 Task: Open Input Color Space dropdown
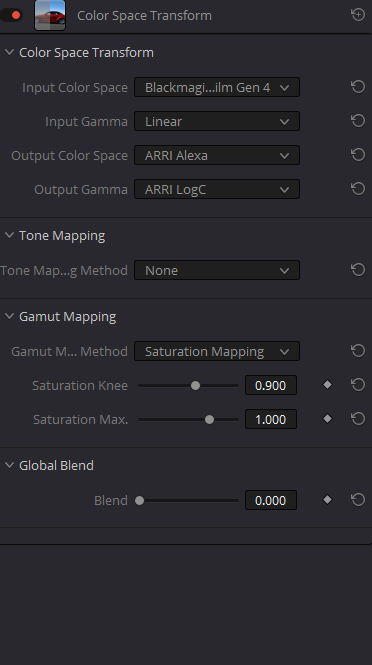(217, 87)
